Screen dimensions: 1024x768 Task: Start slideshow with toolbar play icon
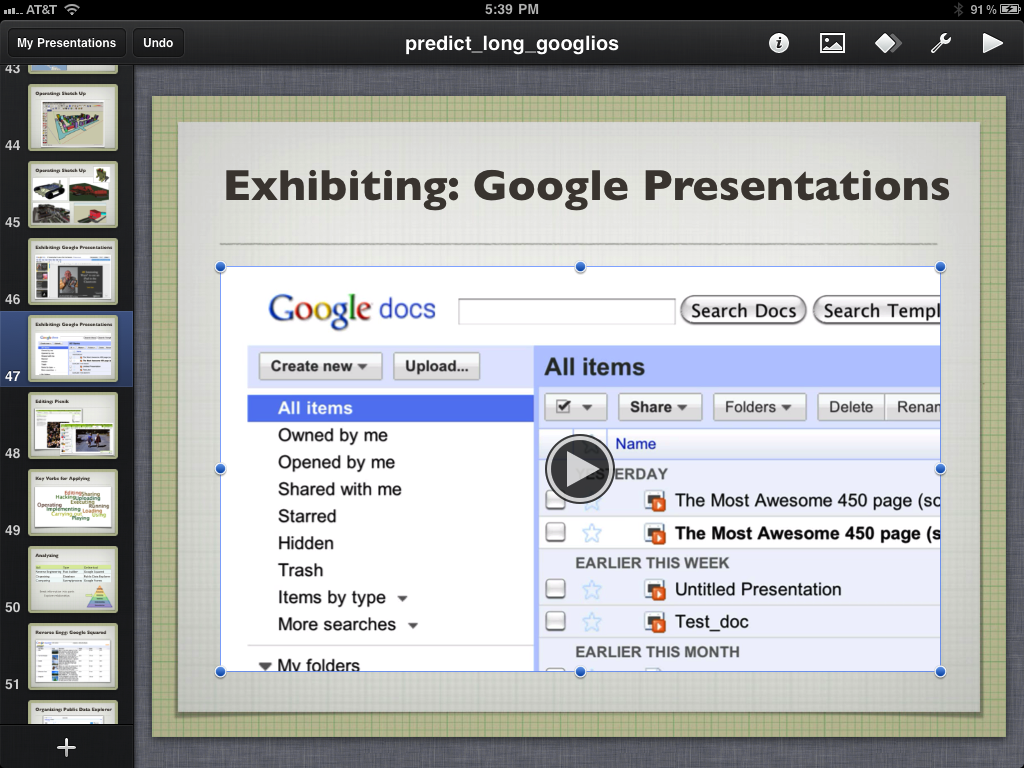992,43
